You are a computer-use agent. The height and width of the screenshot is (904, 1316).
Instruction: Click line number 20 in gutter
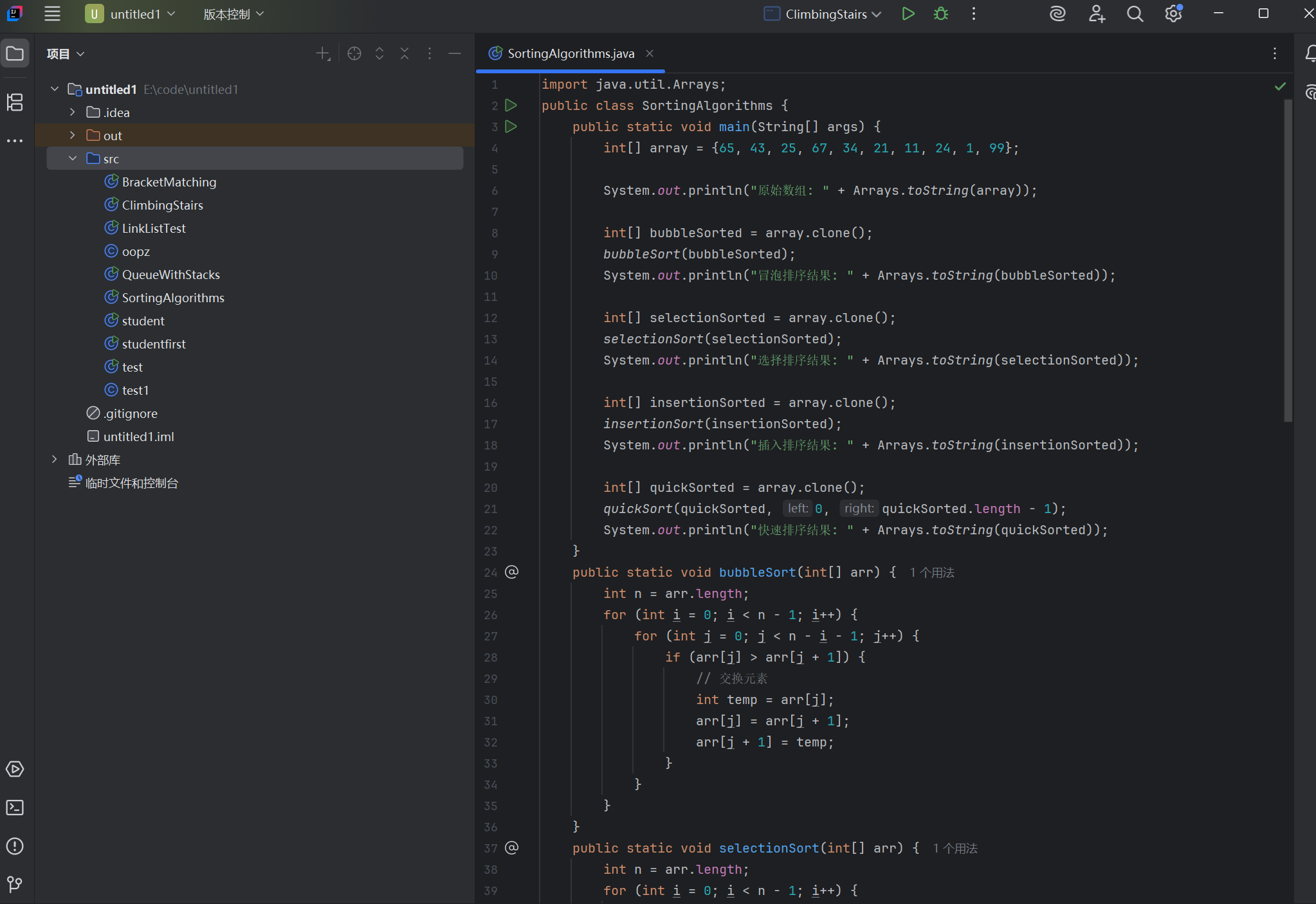[491, 487]
